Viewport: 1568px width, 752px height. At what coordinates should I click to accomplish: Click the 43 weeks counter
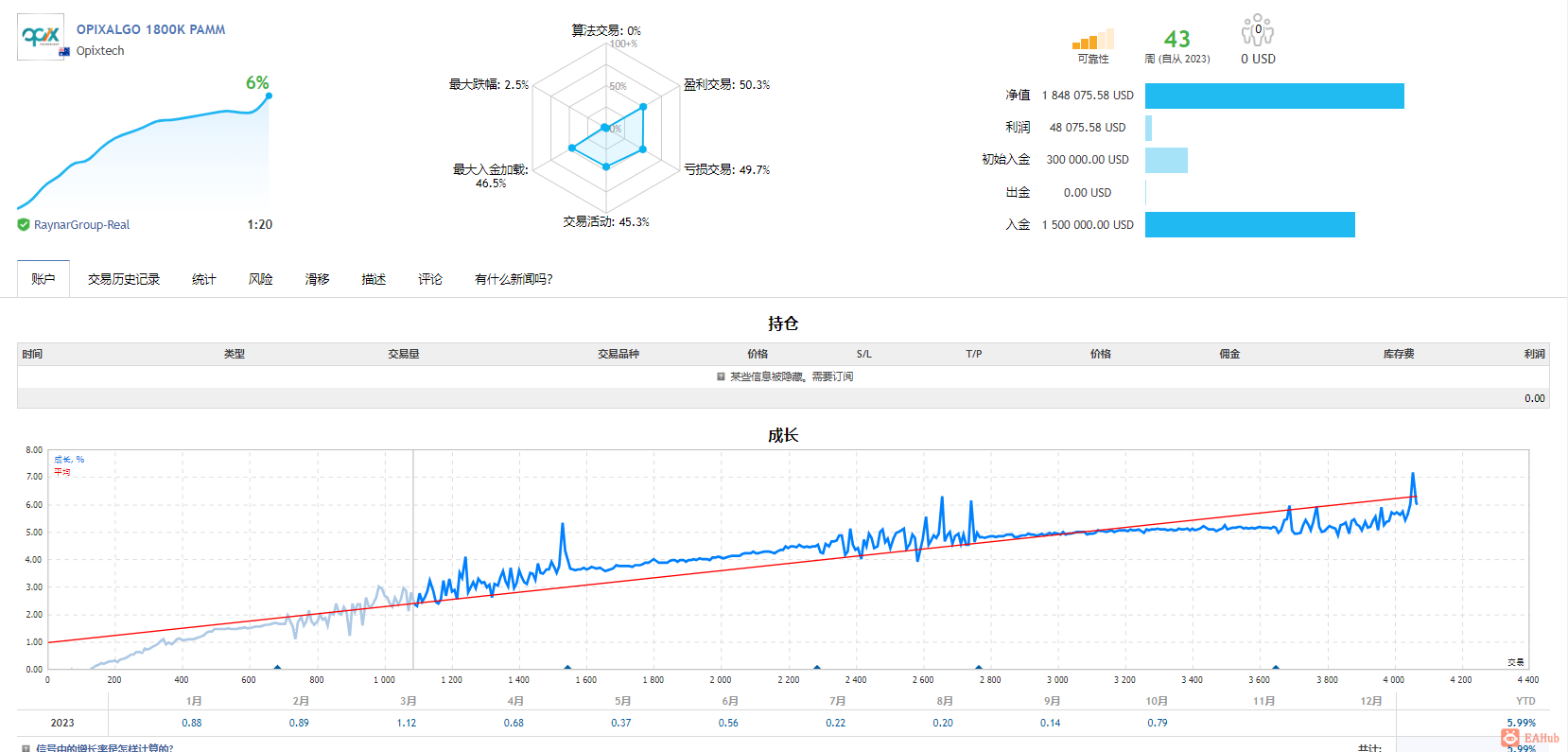1177,39
